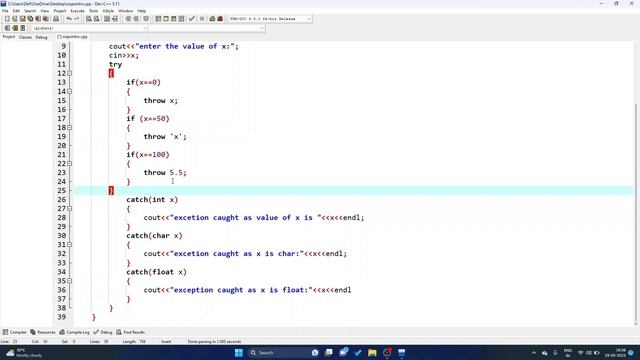Click the Profile analysis toolbar icon
640x360 pixels.
[x=212, y=19]
